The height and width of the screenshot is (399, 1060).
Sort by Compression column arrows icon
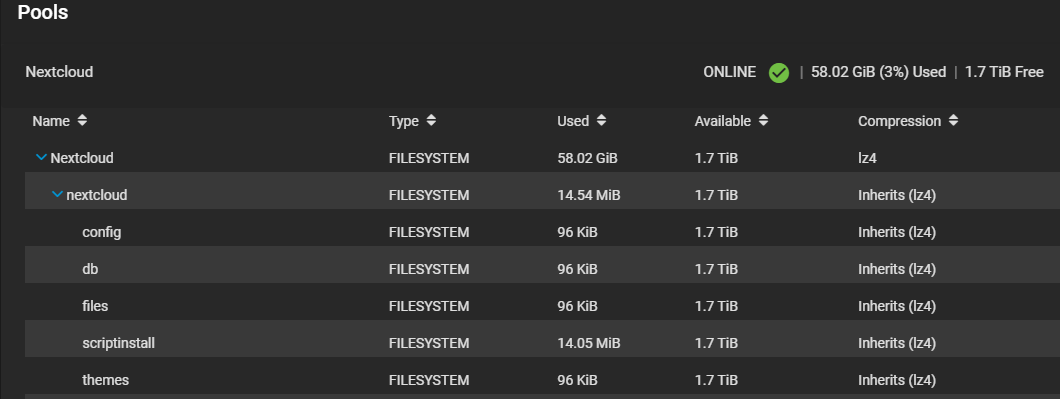click(x=953, y=120)
